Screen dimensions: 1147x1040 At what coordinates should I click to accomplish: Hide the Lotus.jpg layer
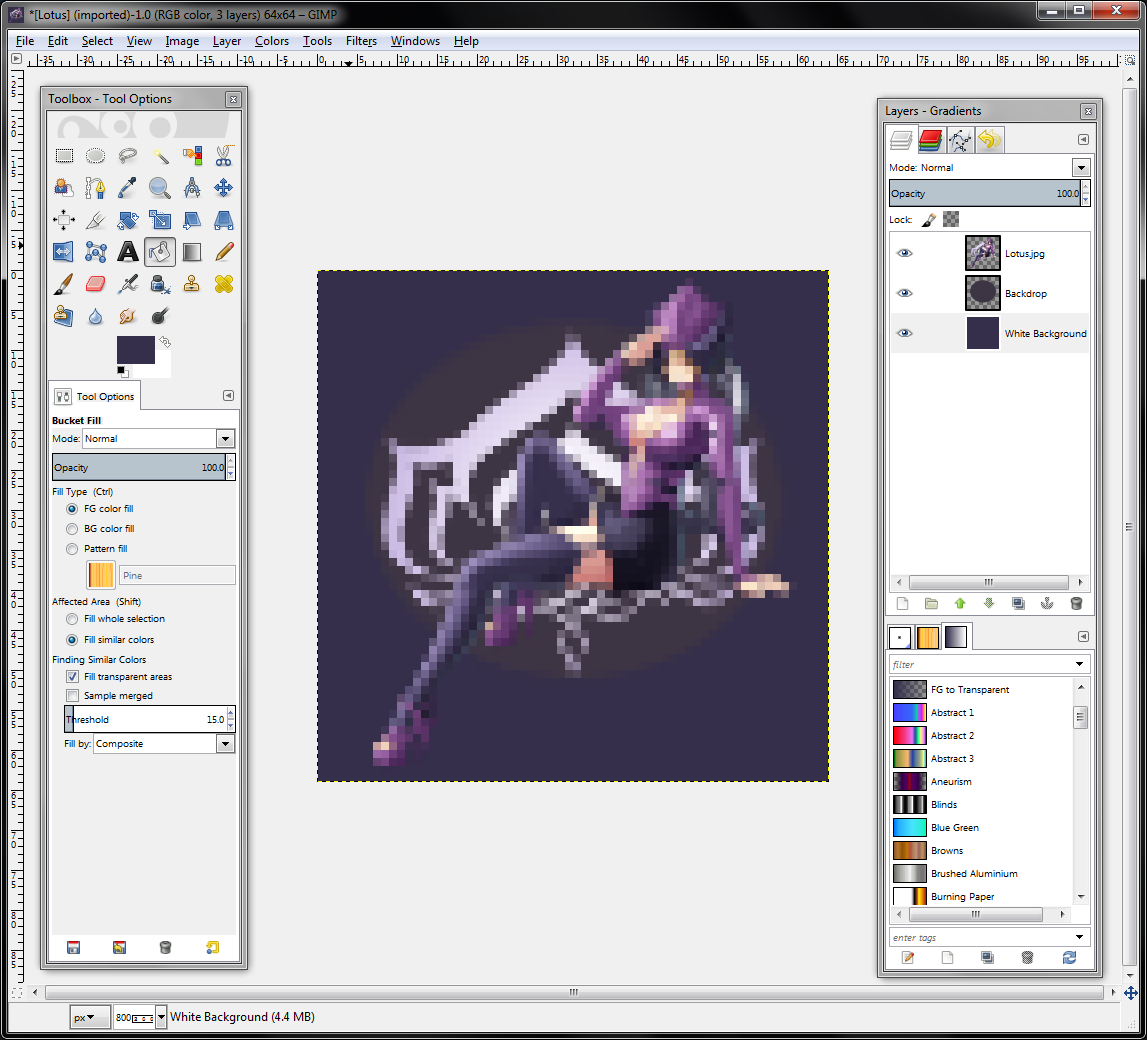(905, 253)
